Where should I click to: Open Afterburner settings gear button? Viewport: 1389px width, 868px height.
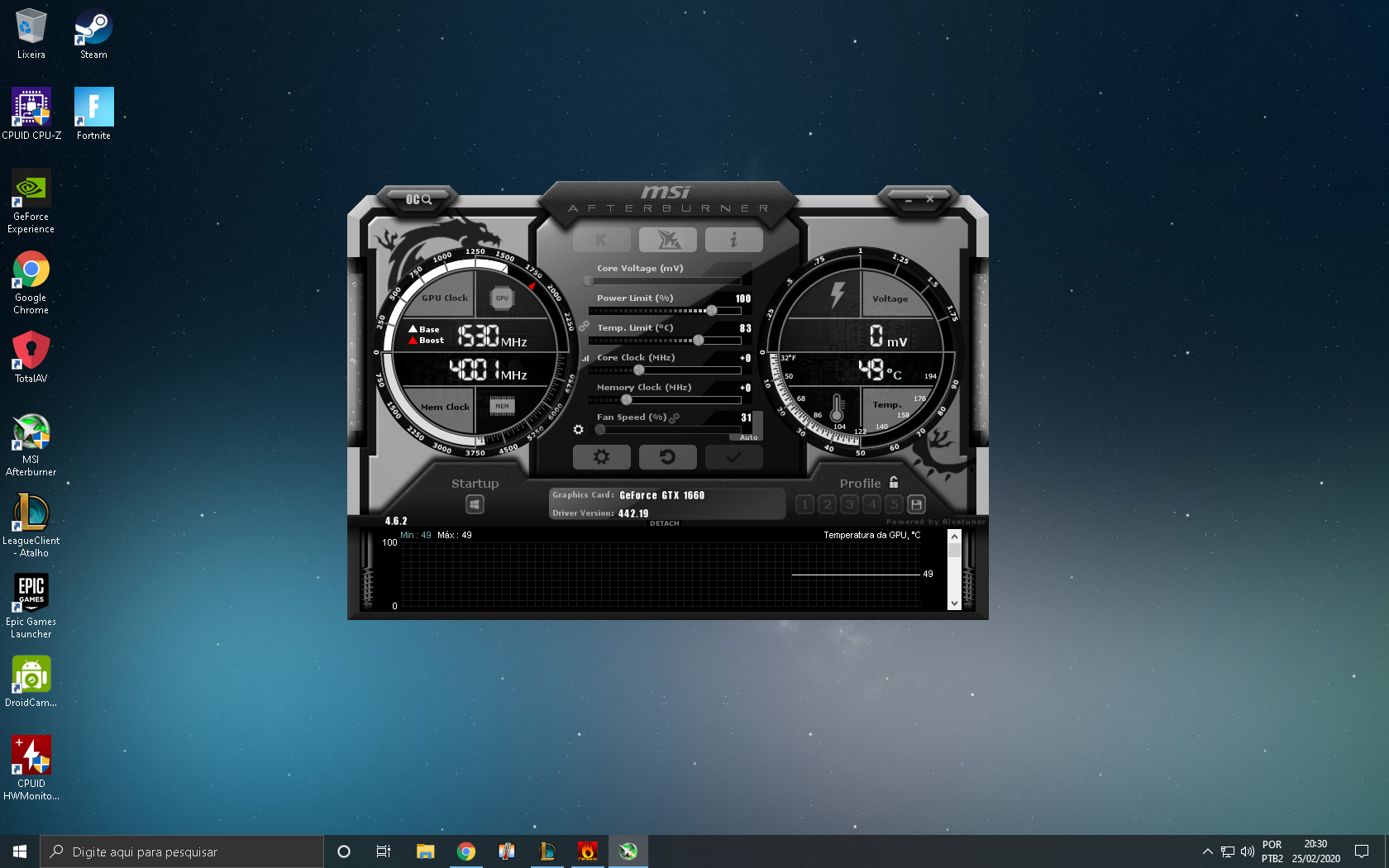pyautogui.click(x=602, y=457)
